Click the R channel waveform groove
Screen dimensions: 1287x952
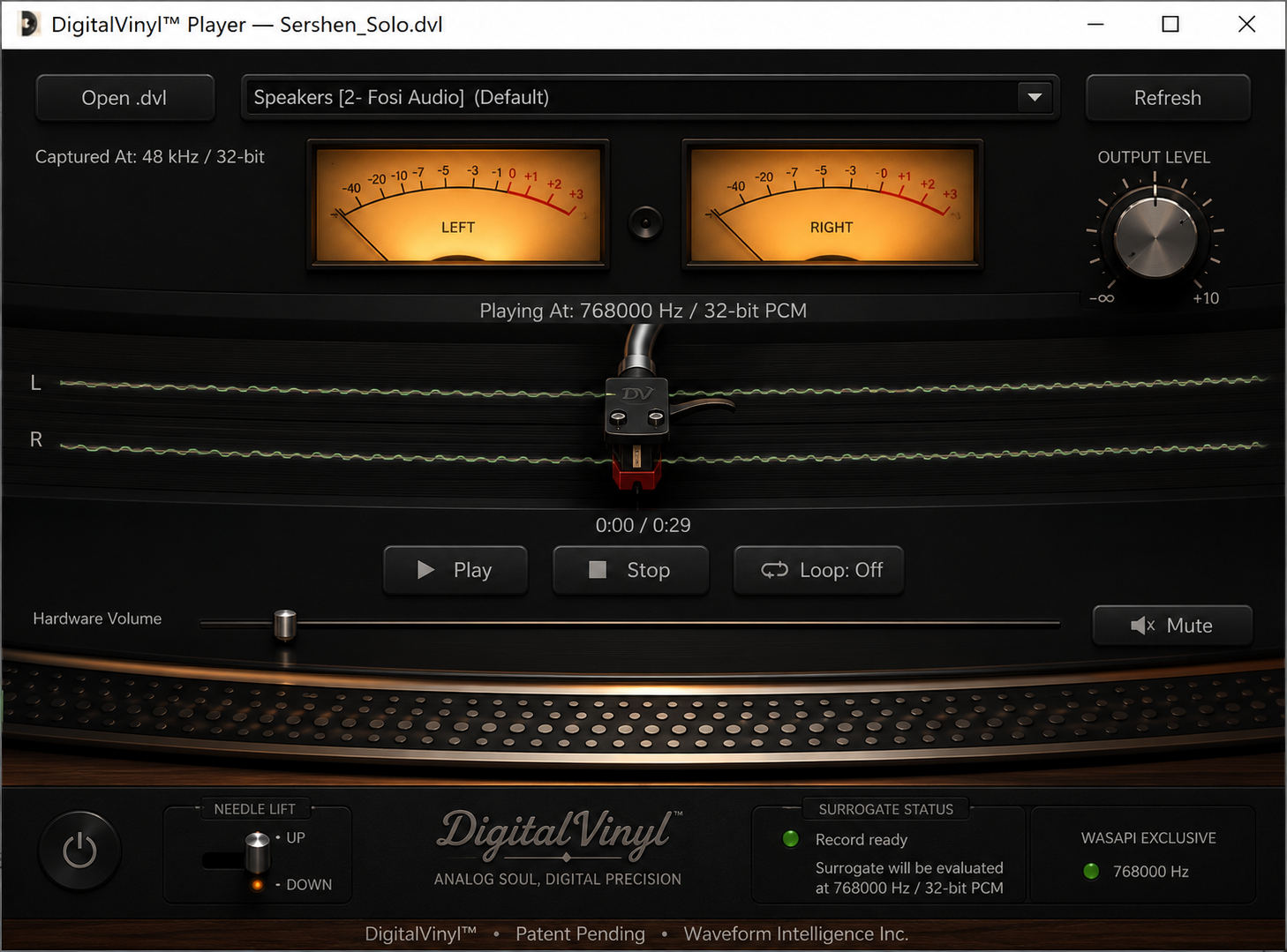[x=662, y=452]
